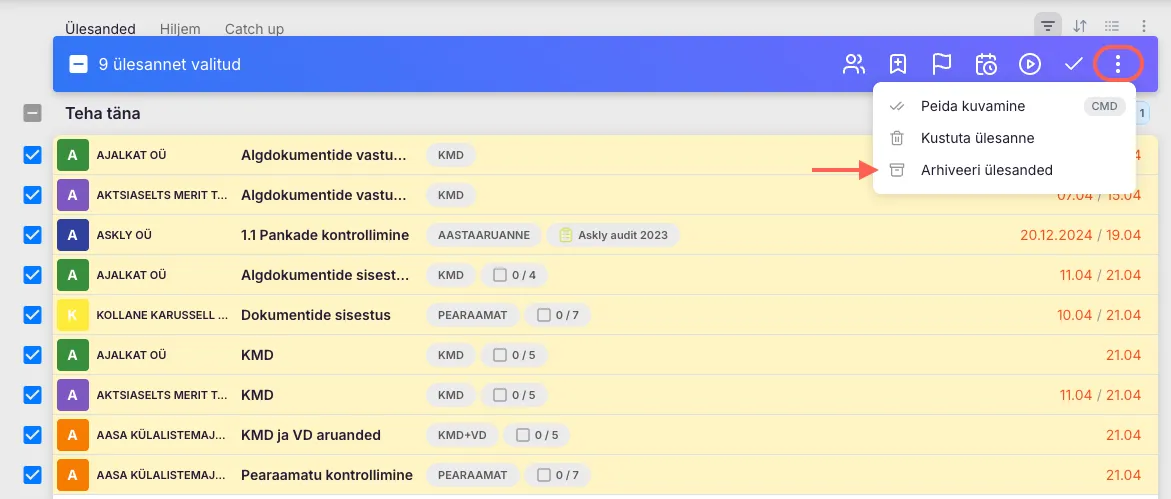Viewport: 1171px width, 499px height.
Task: Click the AASTAARUANNE label tag
Action: coord(484,235)
